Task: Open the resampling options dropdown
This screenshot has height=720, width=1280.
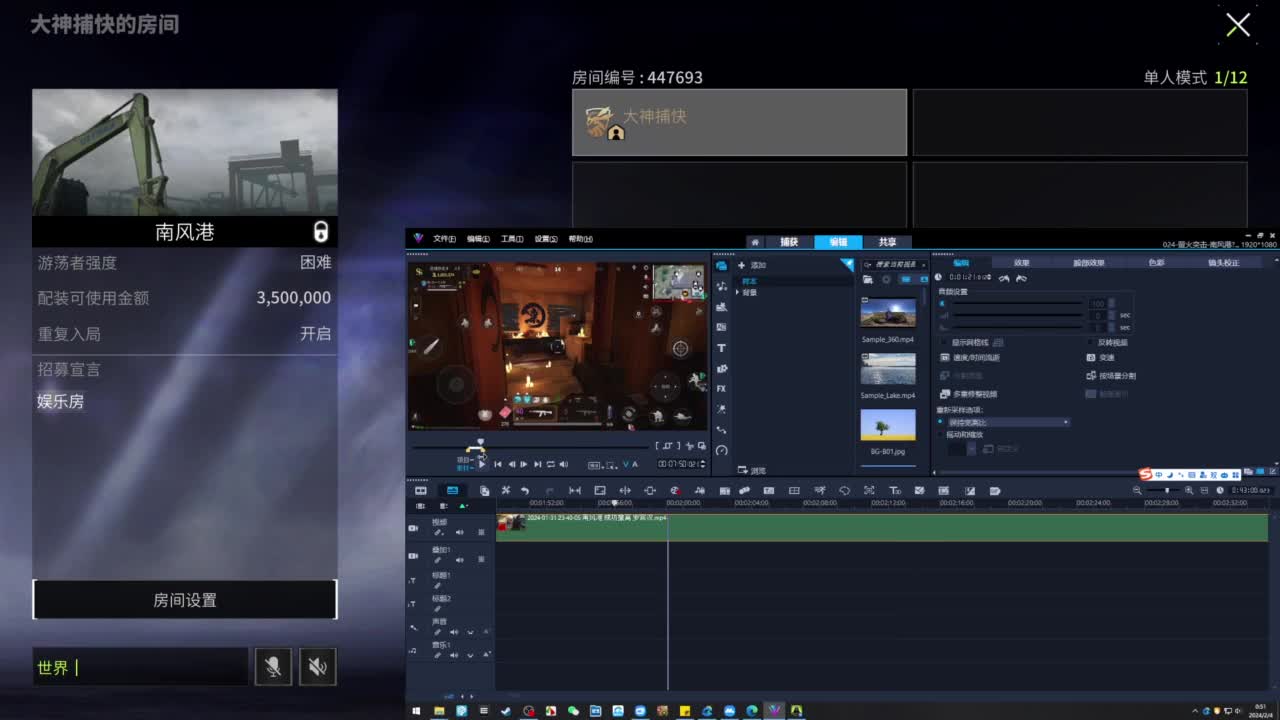Action: 1008,422
